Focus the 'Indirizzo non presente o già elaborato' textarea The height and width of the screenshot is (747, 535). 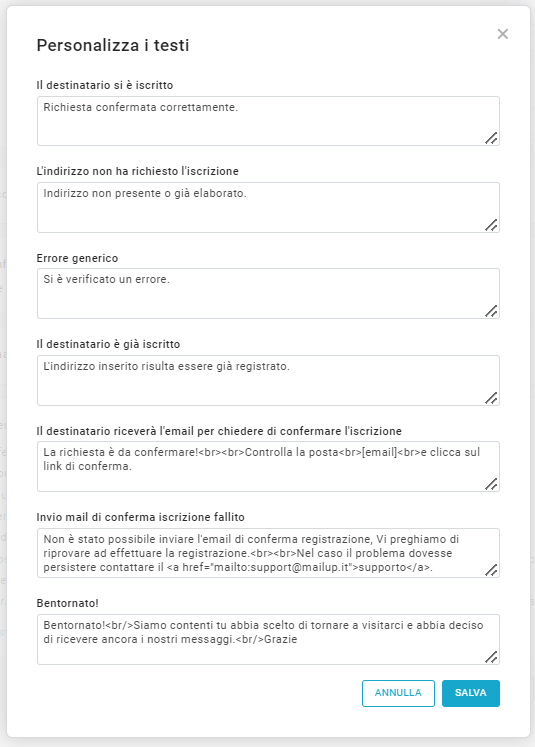pos(268,207)
